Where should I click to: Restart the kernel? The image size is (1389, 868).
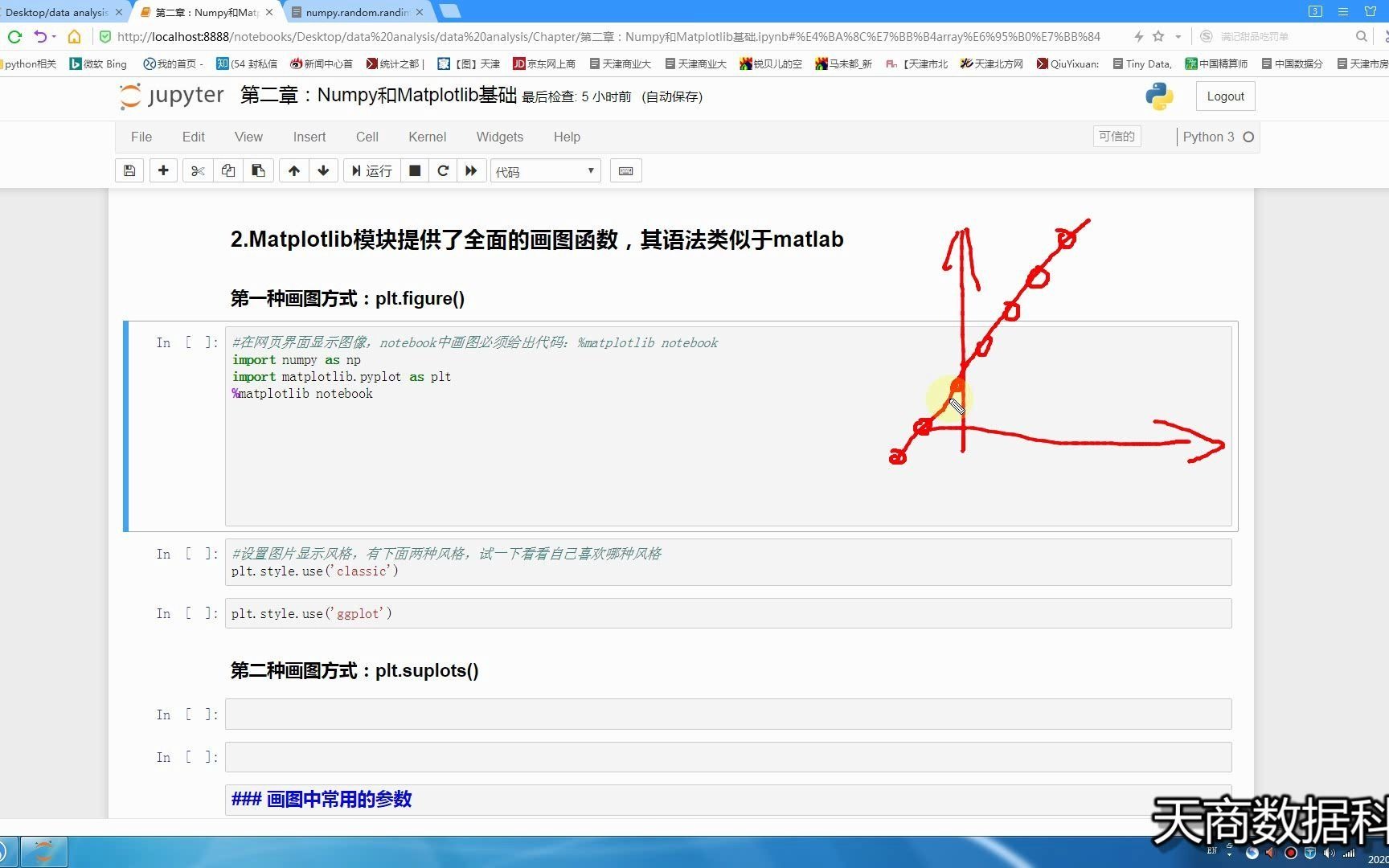pyautogui.click(x=443, y=170)
